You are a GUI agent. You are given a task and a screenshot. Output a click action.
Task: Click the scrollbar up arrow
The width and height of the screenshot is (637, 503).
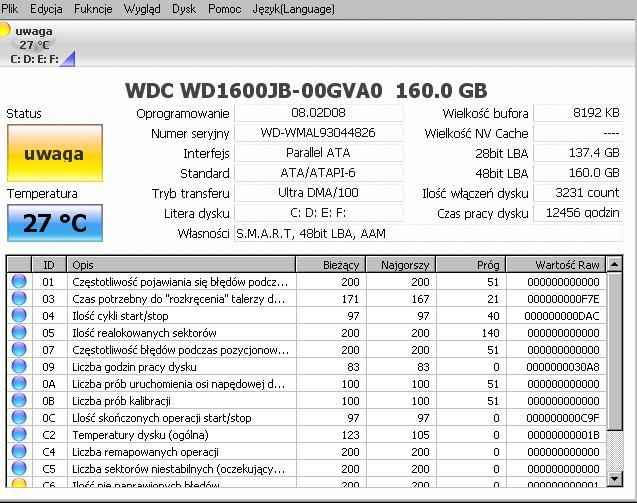point(614,265)
